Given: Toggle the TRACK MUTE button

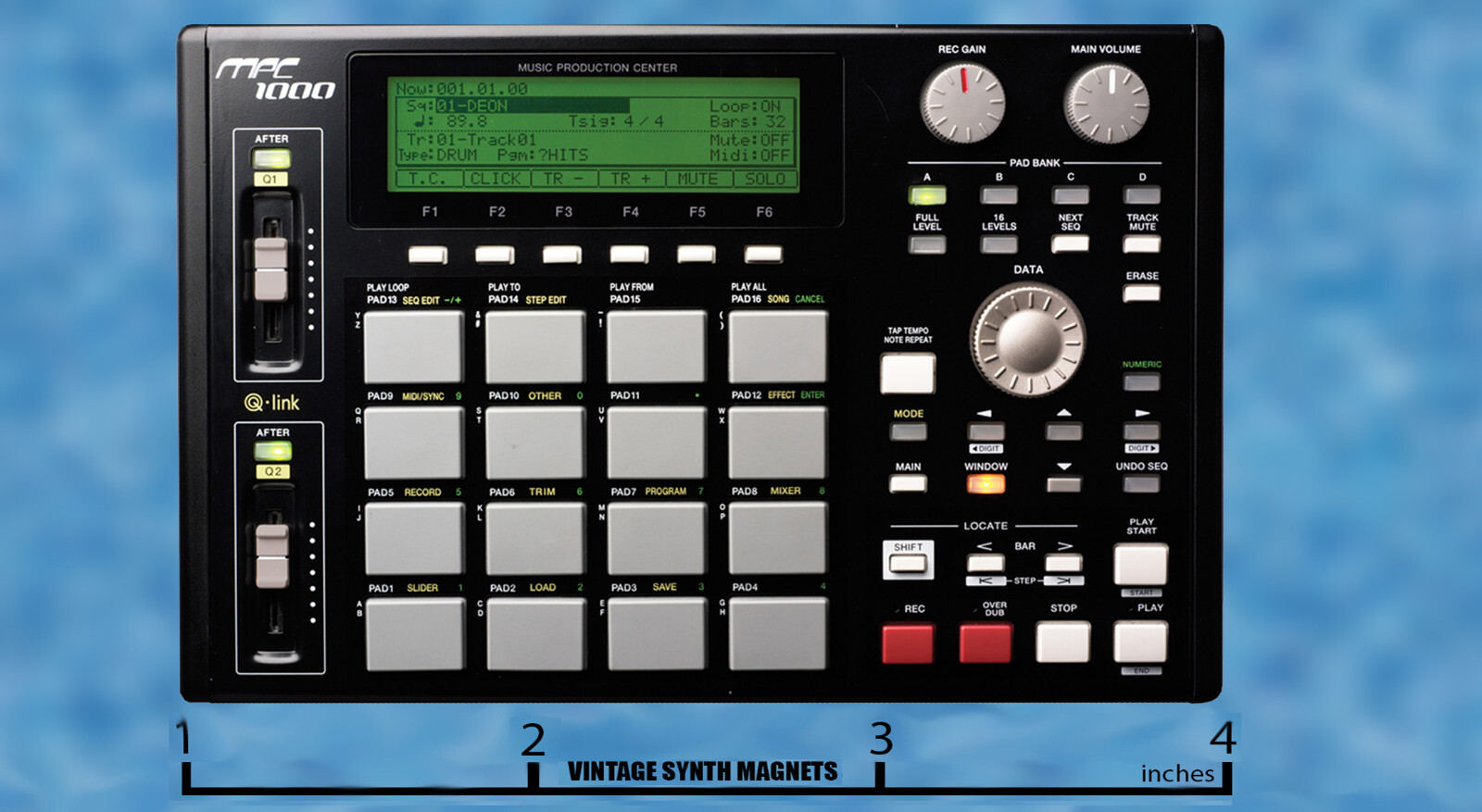Looking at the screenshot, I should 1141,244.
